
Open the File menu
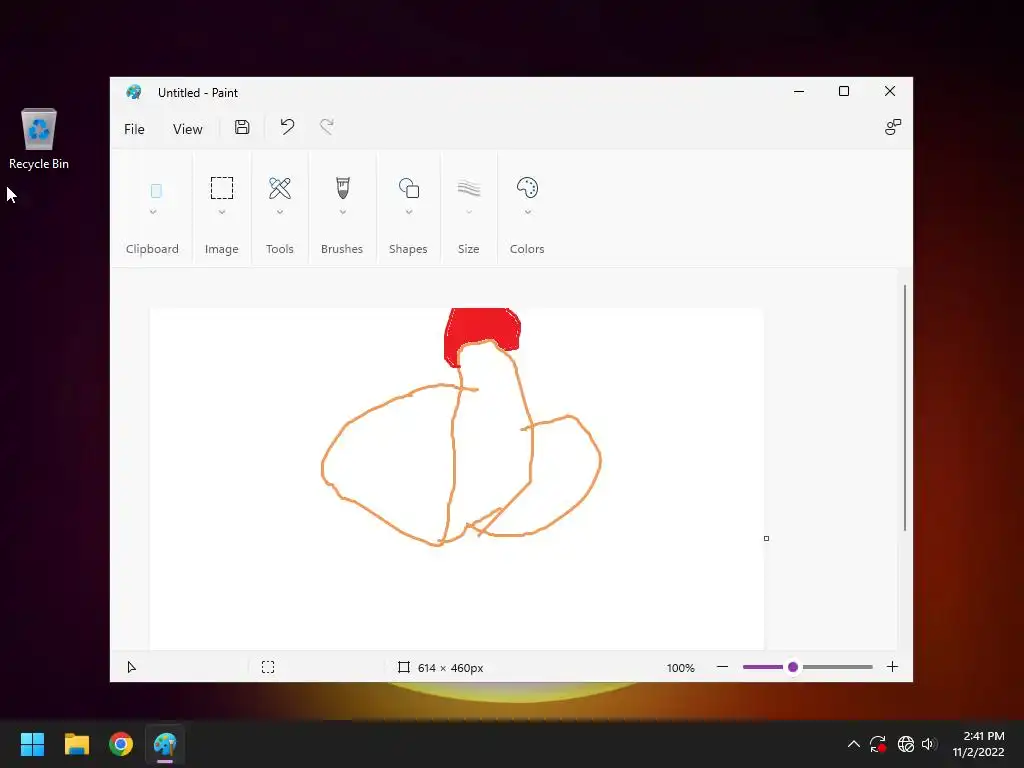click(134, 129)
